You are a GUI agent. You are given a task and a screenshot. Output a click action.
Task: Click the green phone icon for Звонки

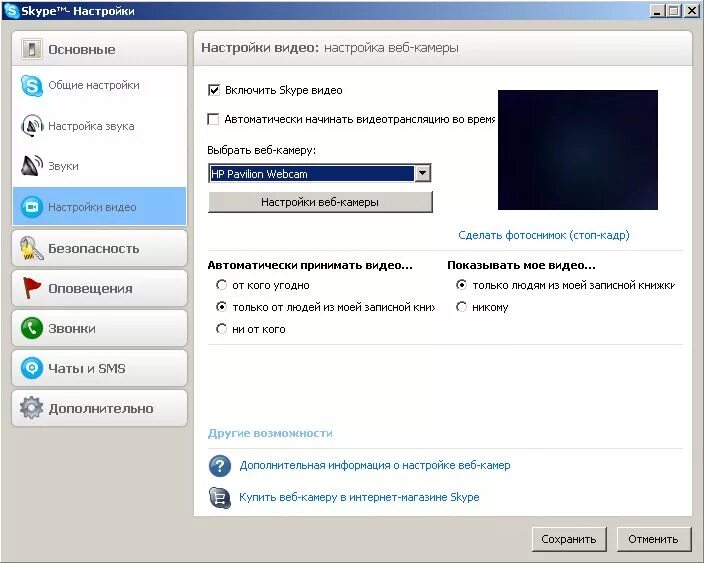[32, 328]
